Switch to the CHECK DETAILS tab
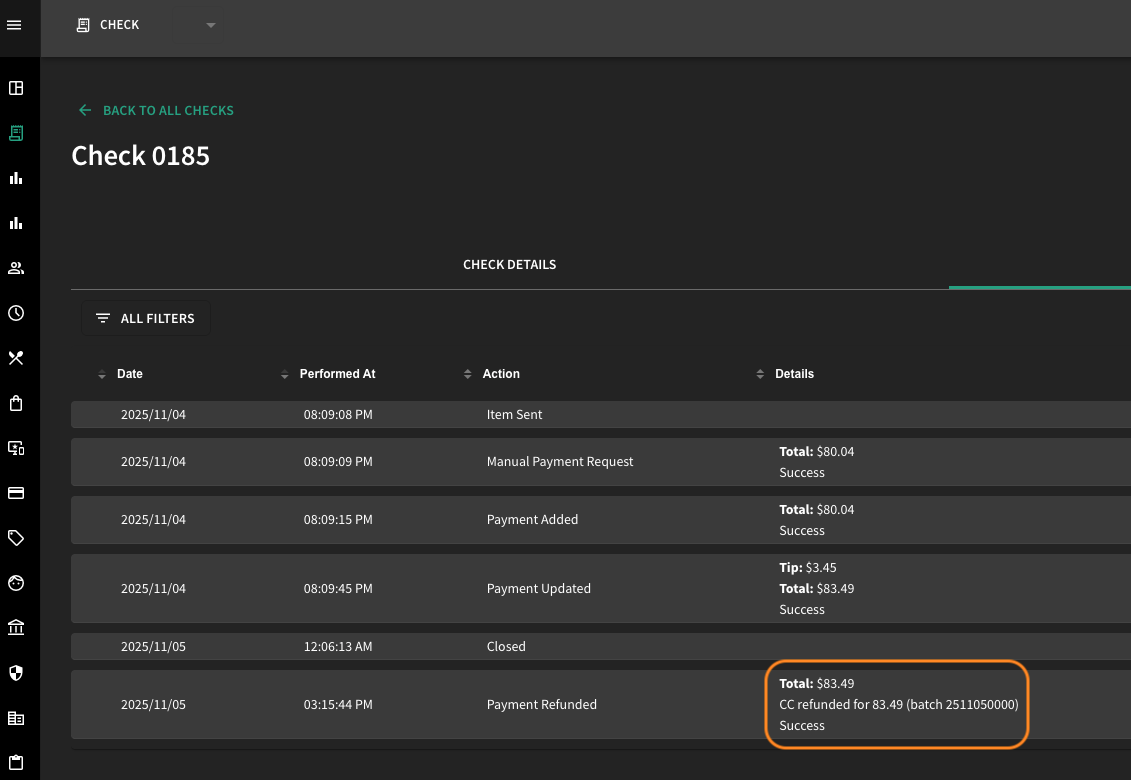1131x780 pixels. [509, 265]
